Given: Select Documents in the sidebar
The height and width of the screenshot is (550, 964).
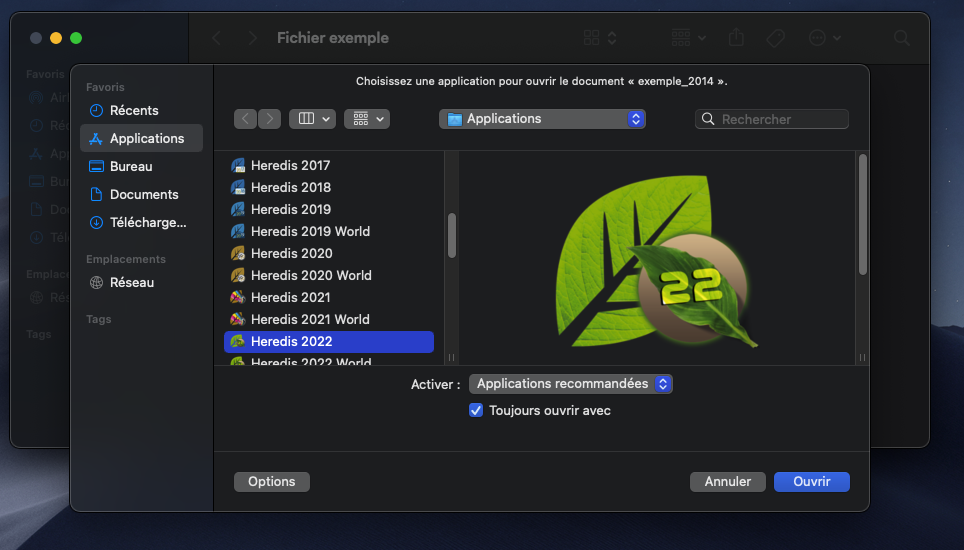Looking at the screenshot, I should [x=144, y=194].
